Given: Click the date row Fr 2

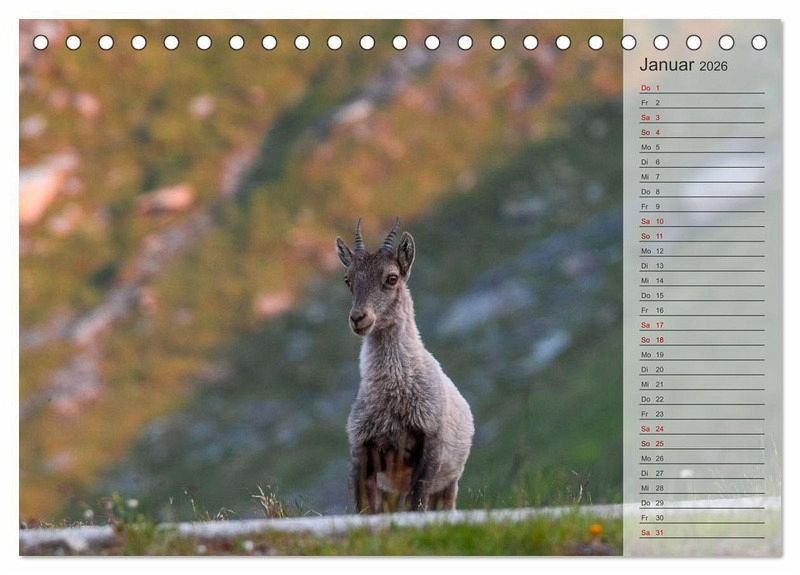Looking at the screenshot, I should tap(651, 103).
